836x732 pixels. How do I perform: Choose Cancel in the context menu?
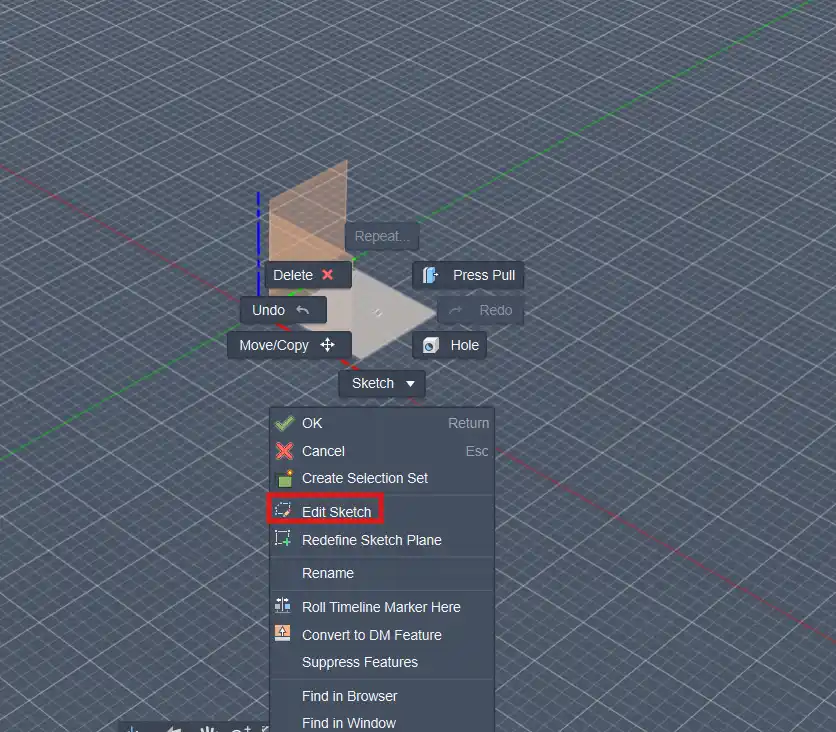[382, 451]
